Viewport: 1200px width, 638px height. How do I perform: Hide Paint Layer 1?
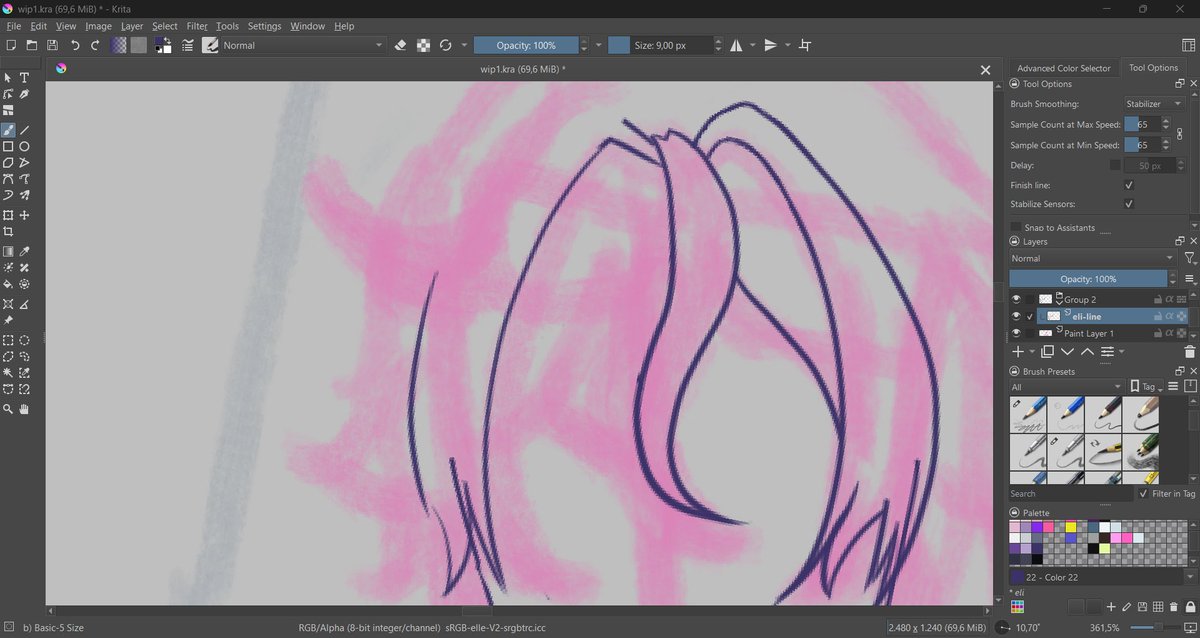(x=1016, y=333)
